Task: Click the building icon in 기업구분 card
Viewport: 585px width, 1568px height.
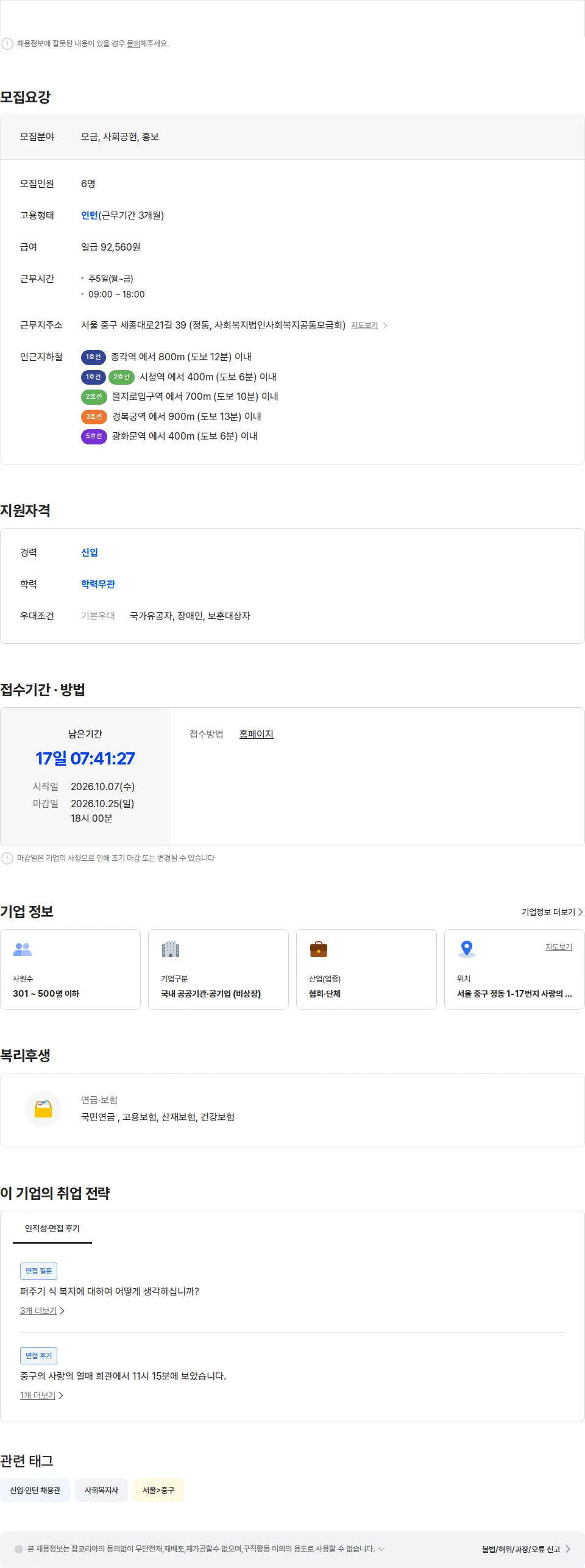Action: 171,949
